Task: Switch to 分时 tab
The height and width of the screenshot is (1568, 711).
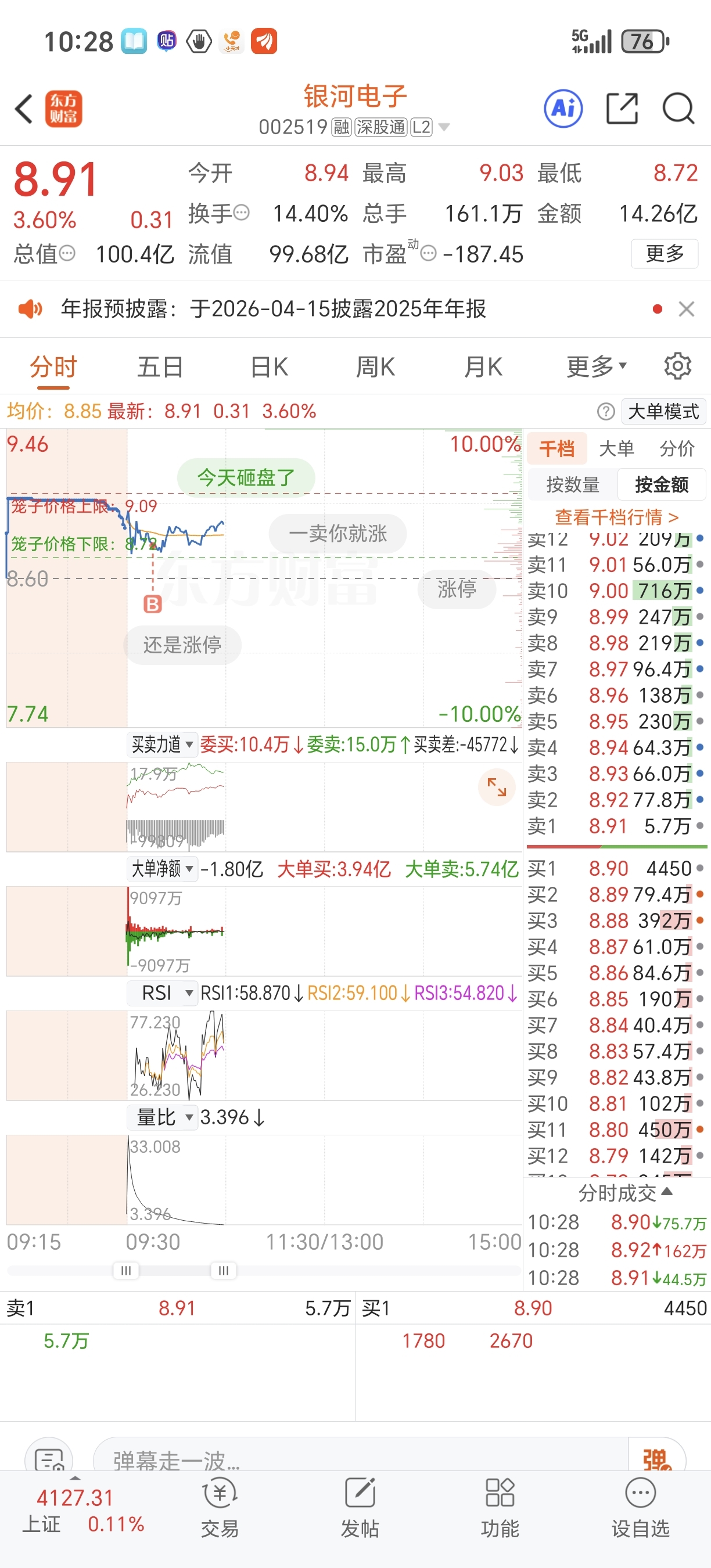Action: tap(53, 366)
